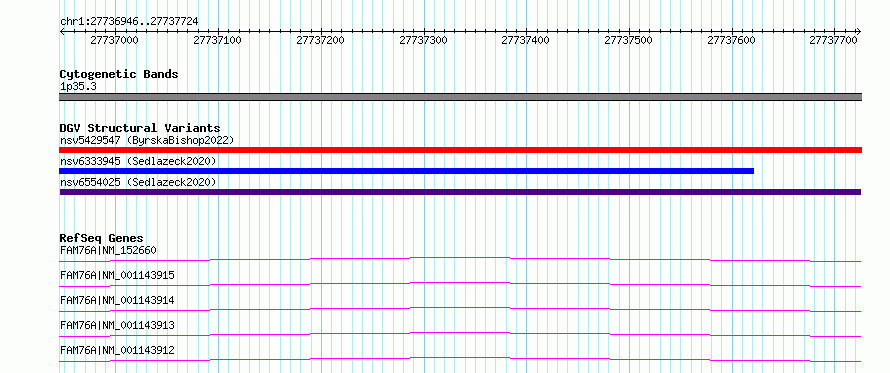
Task: Select the blue nsv6333945 variant bar
Action: point(406,171)
